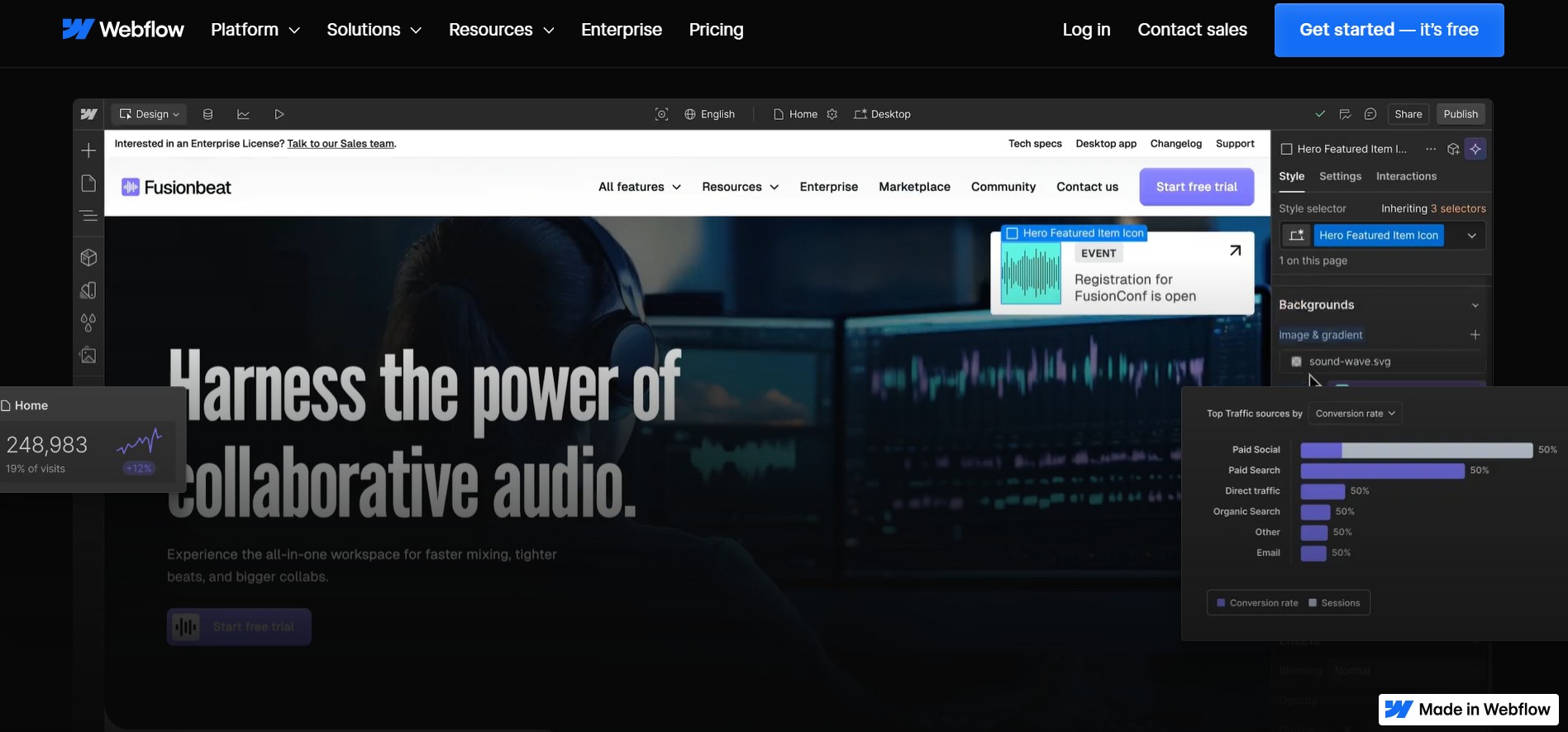The image size is (1568, 732).
Task: Open the Variables panel icon
Action: point(88,290)
